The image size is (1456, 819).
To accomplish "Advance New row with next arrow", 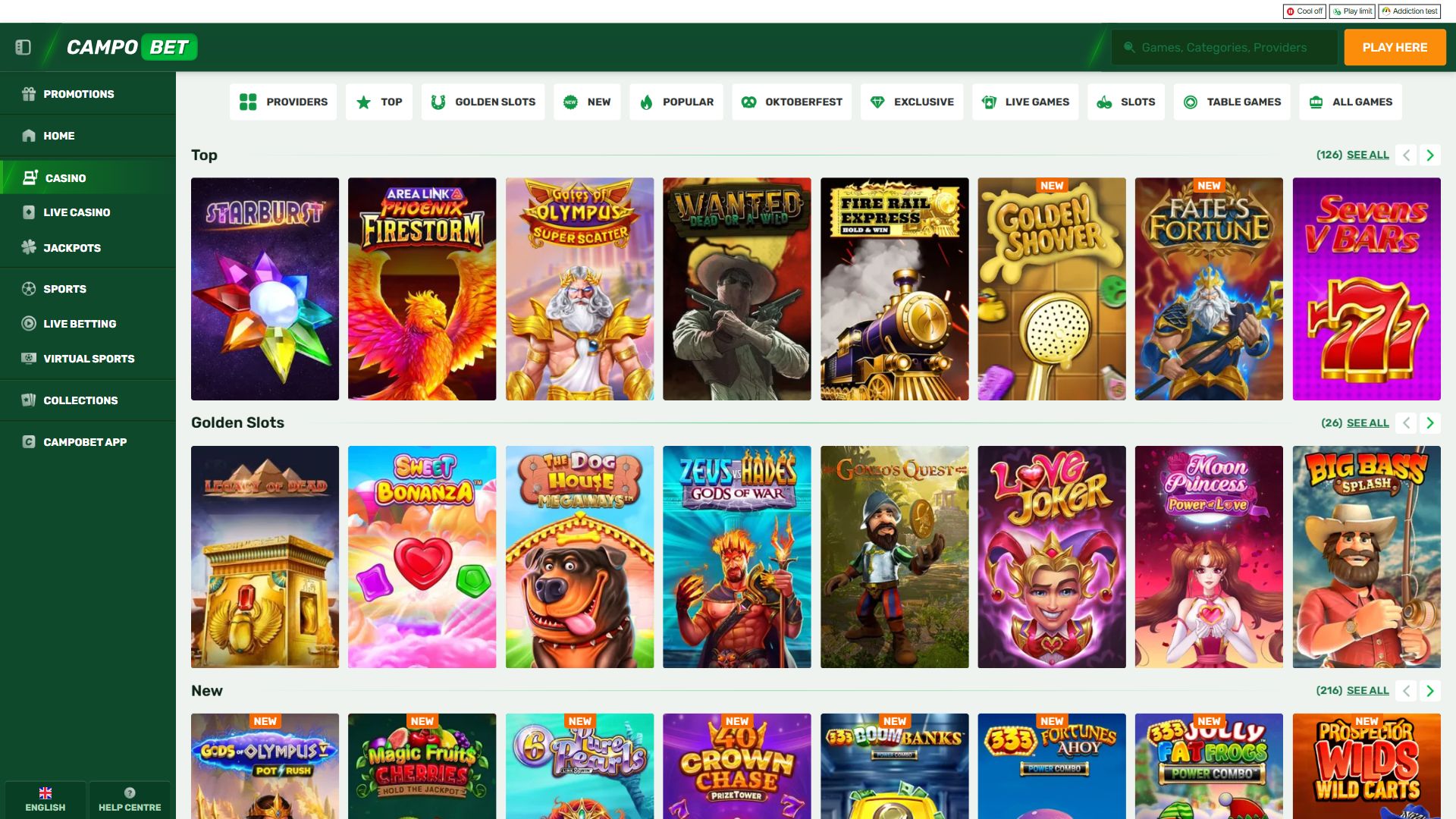I will (x=1430, y=691).
